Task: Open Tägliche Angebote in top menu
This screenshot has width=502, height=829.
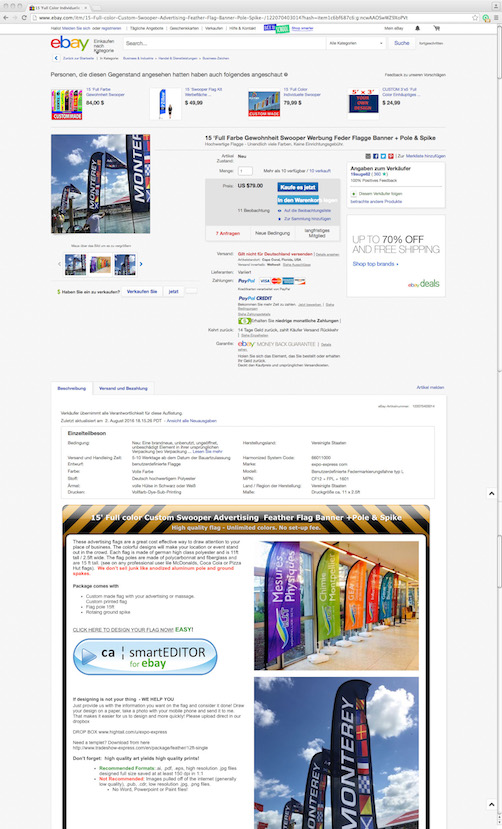Action: pos(146,28)
